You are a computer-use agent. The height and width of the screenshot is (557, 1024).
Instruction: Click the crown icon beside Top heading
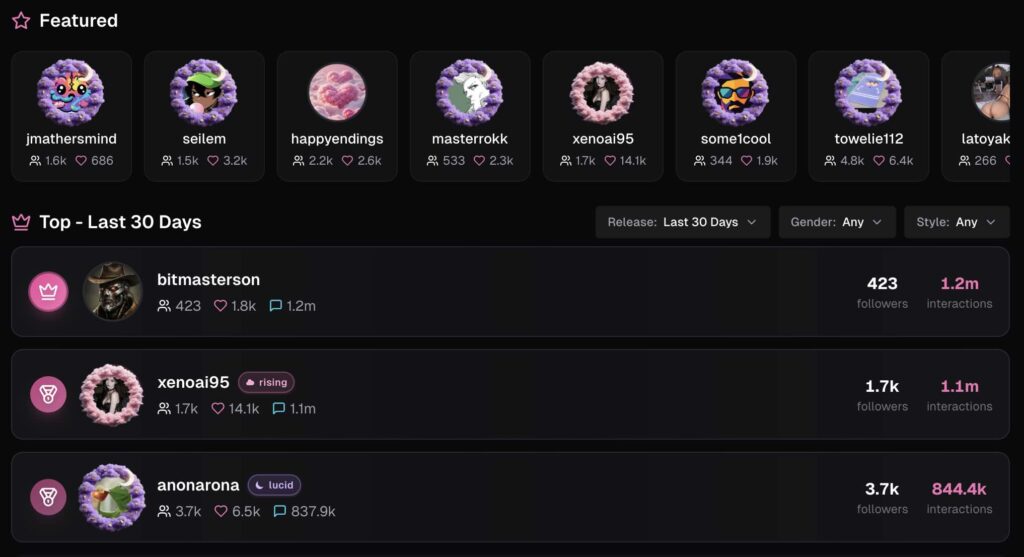point(21,222)
